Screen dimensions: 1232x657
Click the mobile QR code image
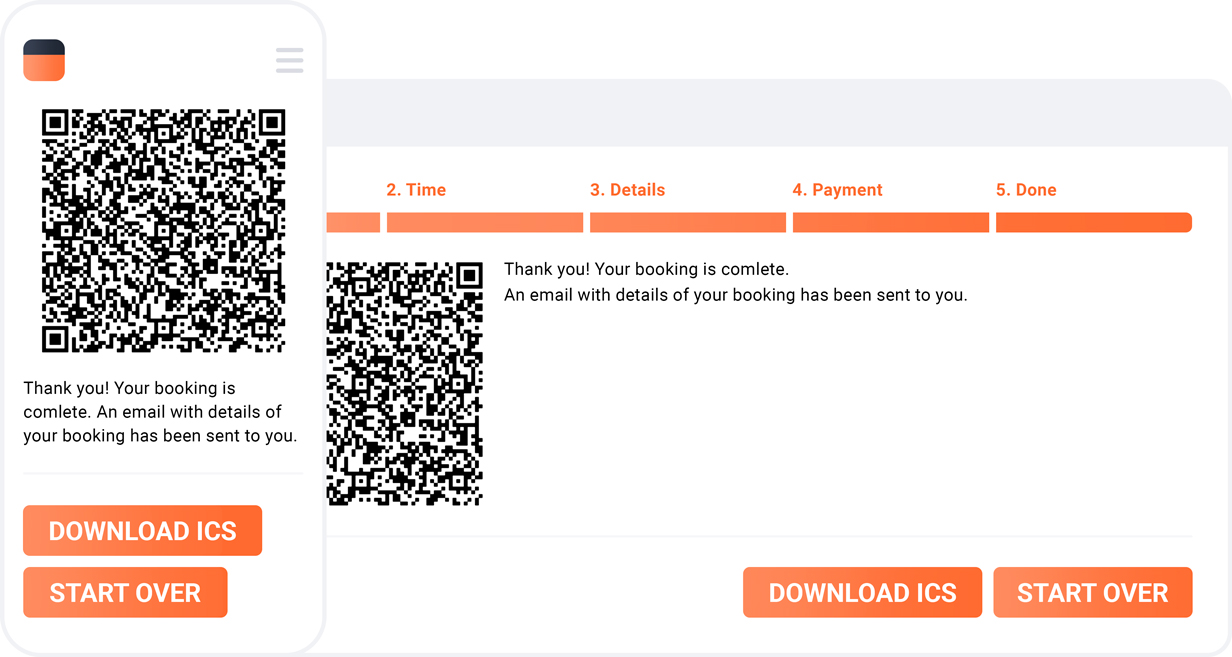pyautogui.click(x=164, y=231)
